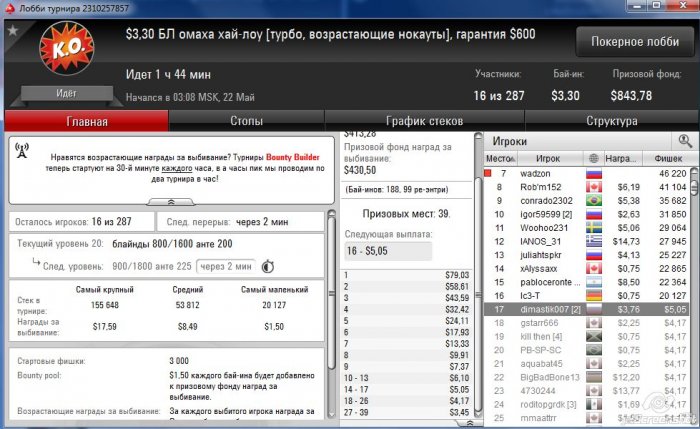Click the Идёт status button
The image size is (700, 429).
pyautogui.click(x=67, y=93)
